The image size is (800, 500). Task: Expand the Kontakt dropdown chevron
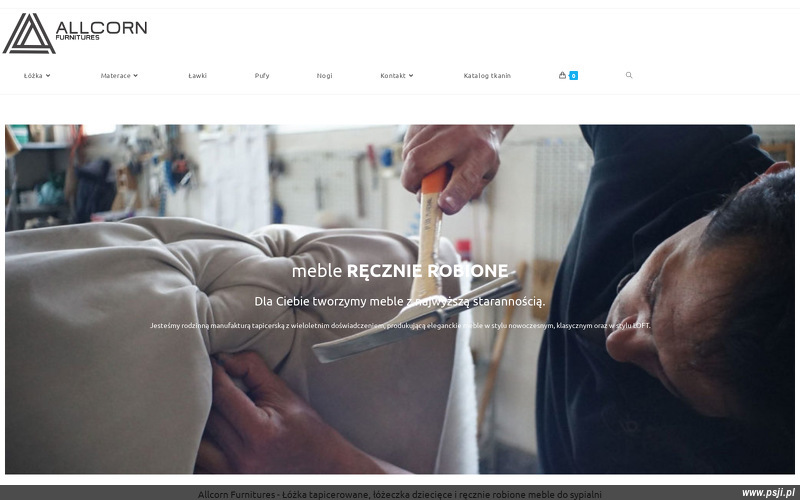click(411, 76)
